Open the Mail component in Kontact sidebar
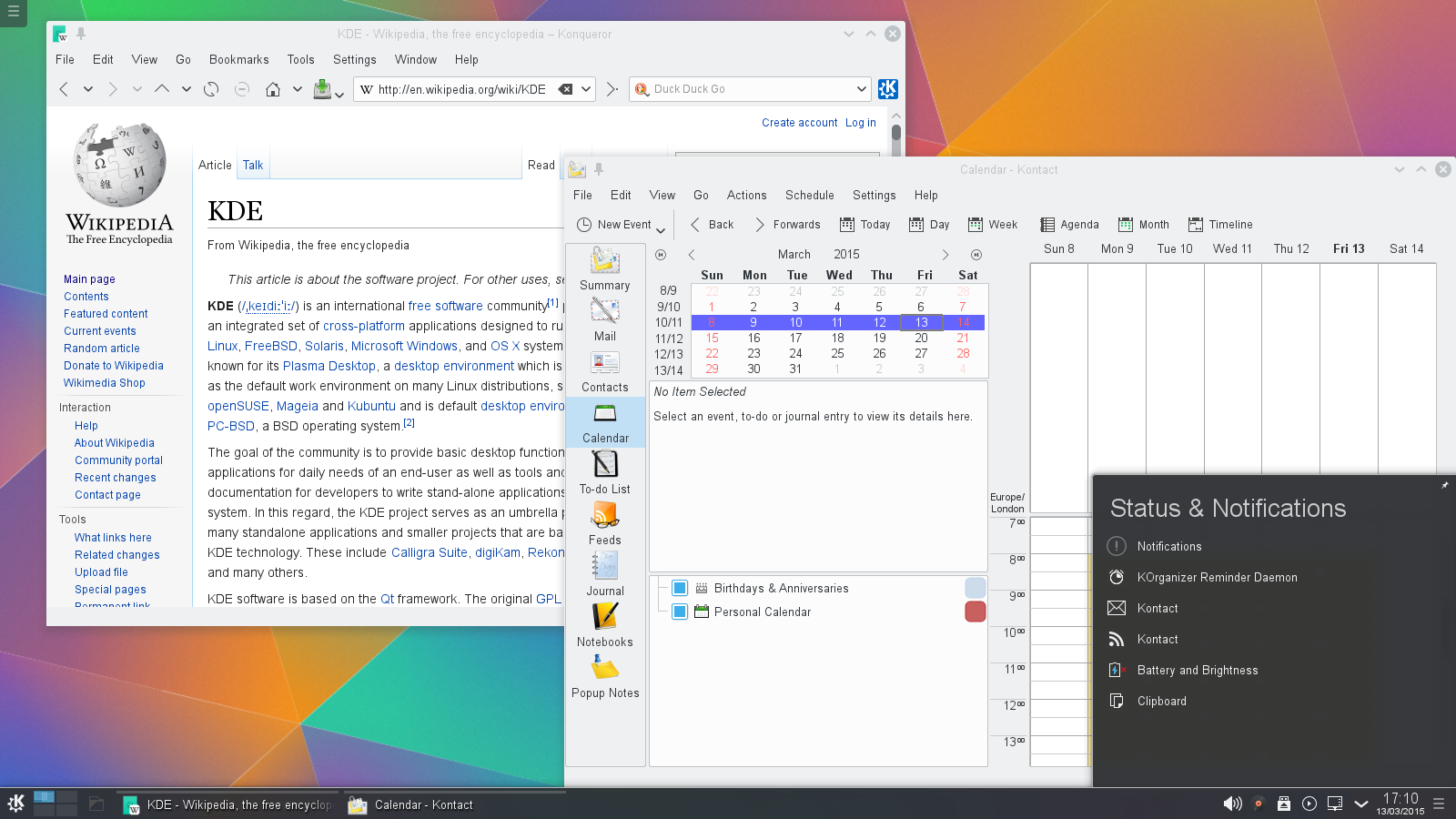The height and width of the screenshot is (819, 1456). point(605,319)
